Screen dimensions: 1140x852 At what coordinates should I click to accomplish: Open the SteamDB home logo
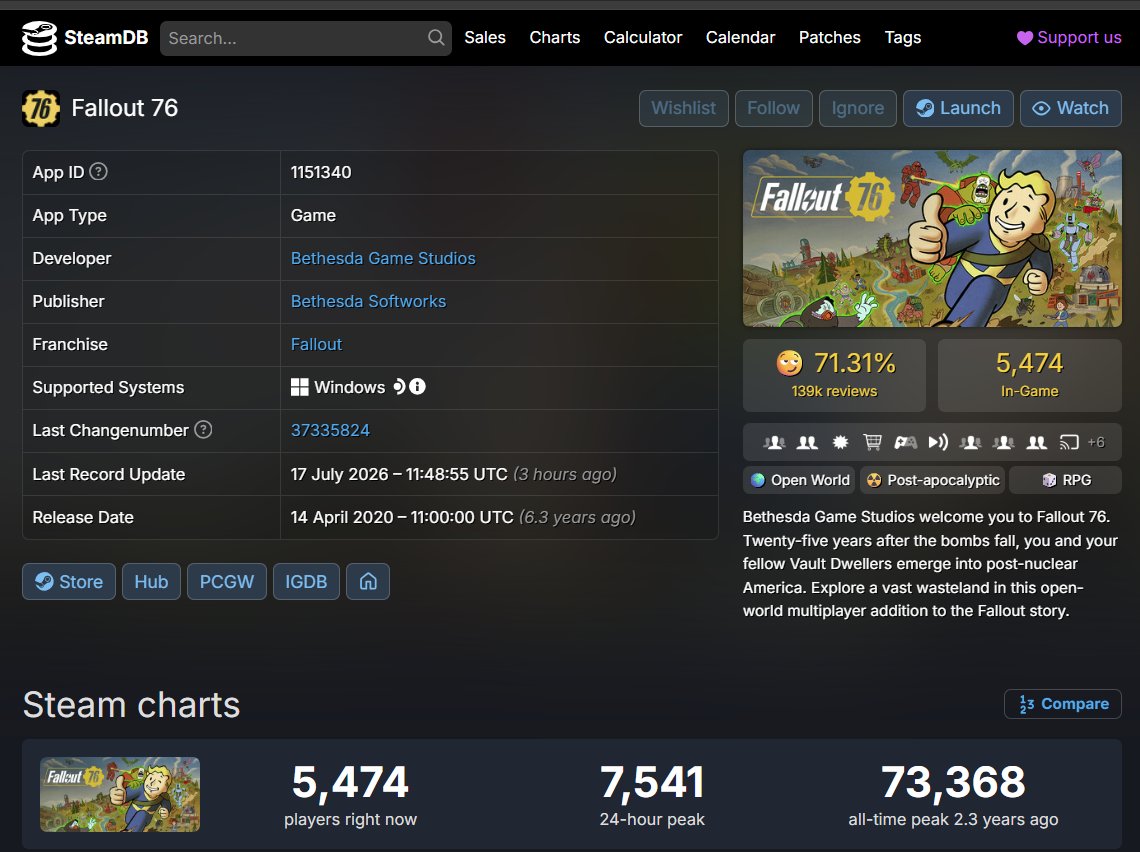point(85,38)
